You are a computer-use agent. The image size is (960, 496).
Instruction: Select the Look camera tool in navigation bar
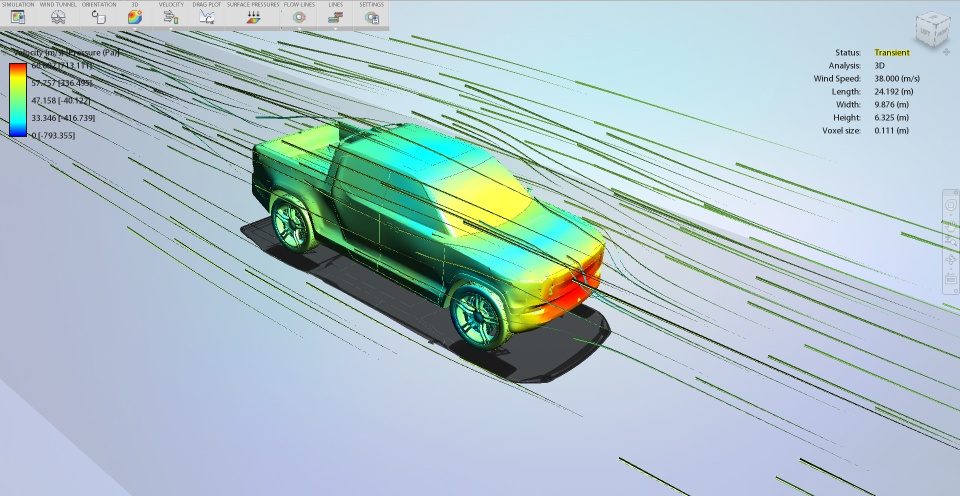pyautogui.click(x=951, y=279)
